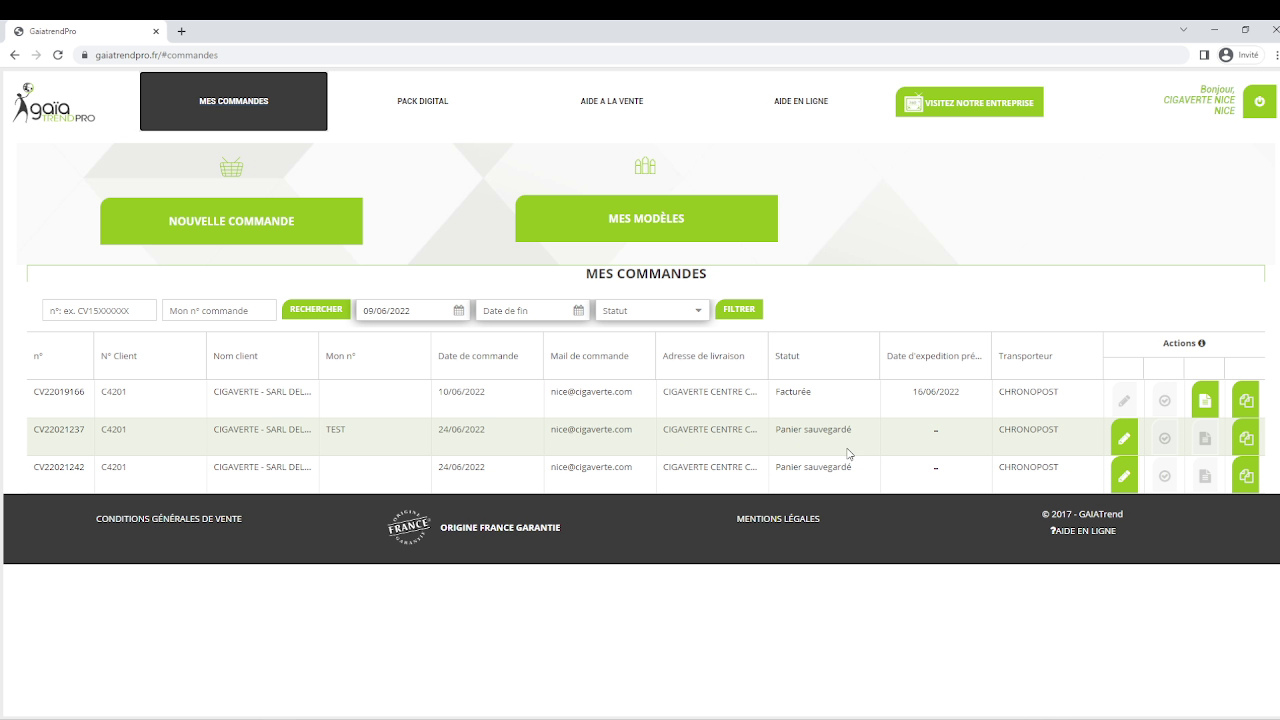Viewport: 1280px width, 720px height.
Task: Duplicate order CV22021237 with copy icon
Action: click(x=1246, y=438)
